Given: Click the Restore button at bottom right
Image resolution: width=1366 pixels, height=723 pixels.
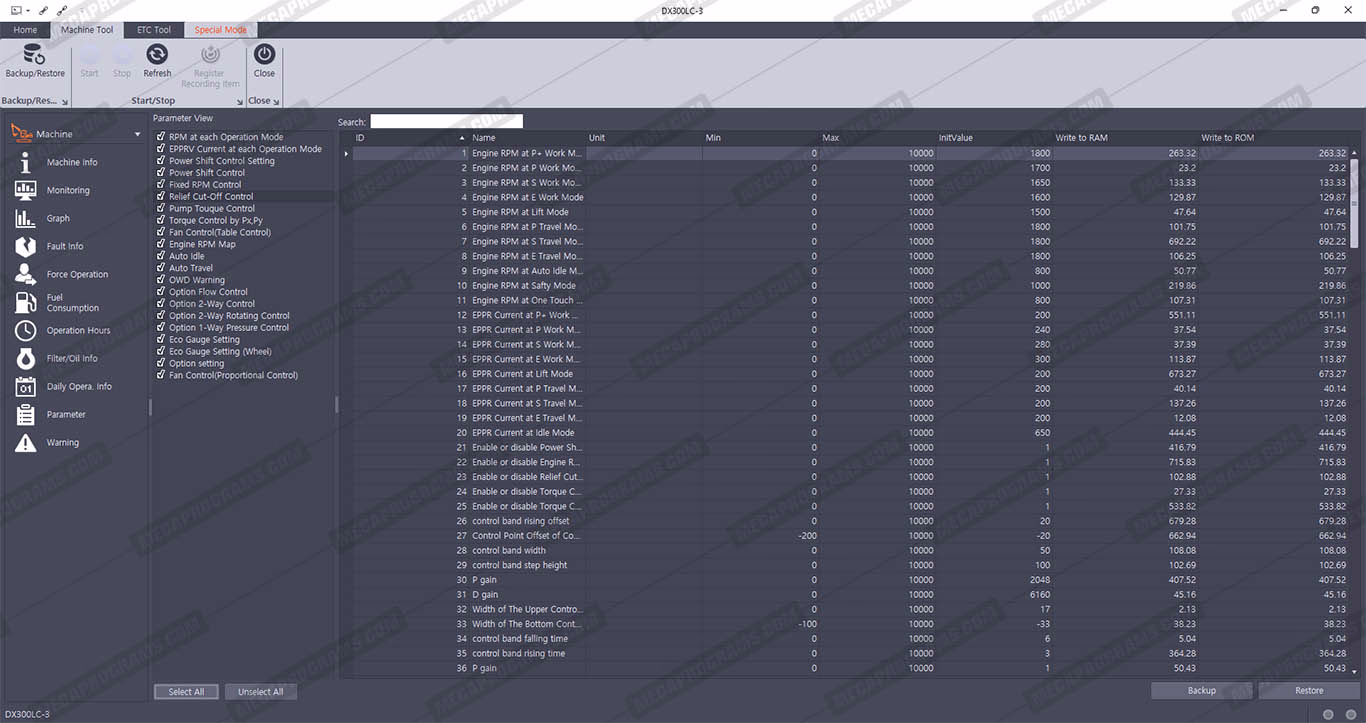Looking at the screenshot, I should pos(1308,690).
